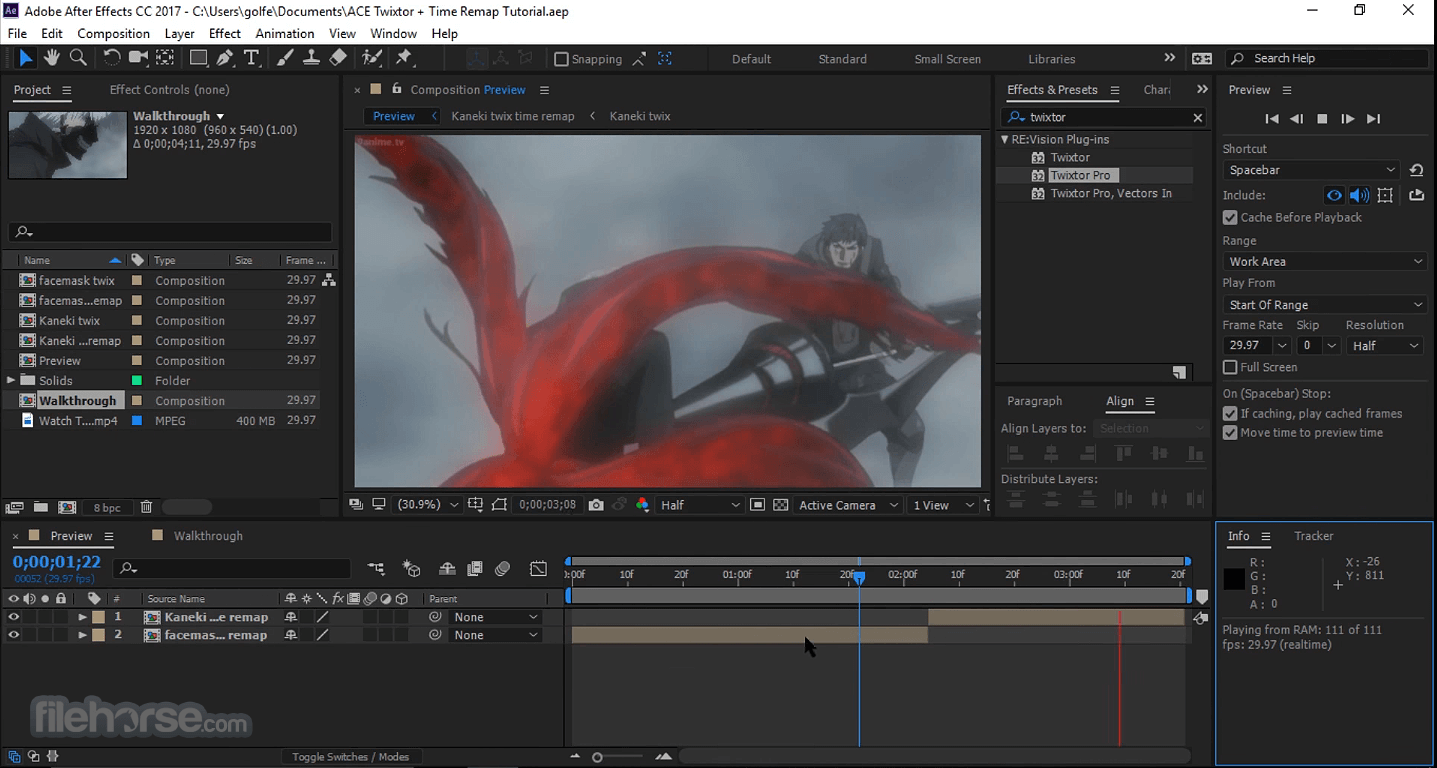1437x768 pixels.
Task: Select the Zoom tool
Action: pos(78,58)
